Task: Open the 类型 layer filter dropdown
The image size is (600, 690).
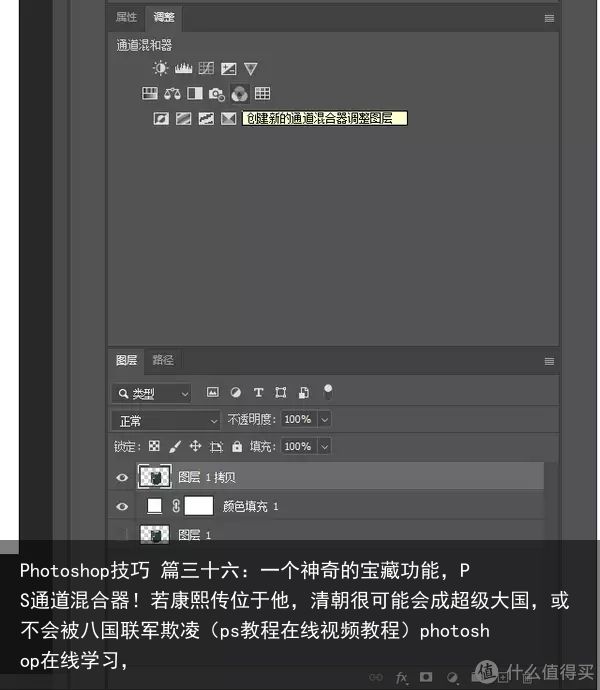Action: tap(151, 393)
